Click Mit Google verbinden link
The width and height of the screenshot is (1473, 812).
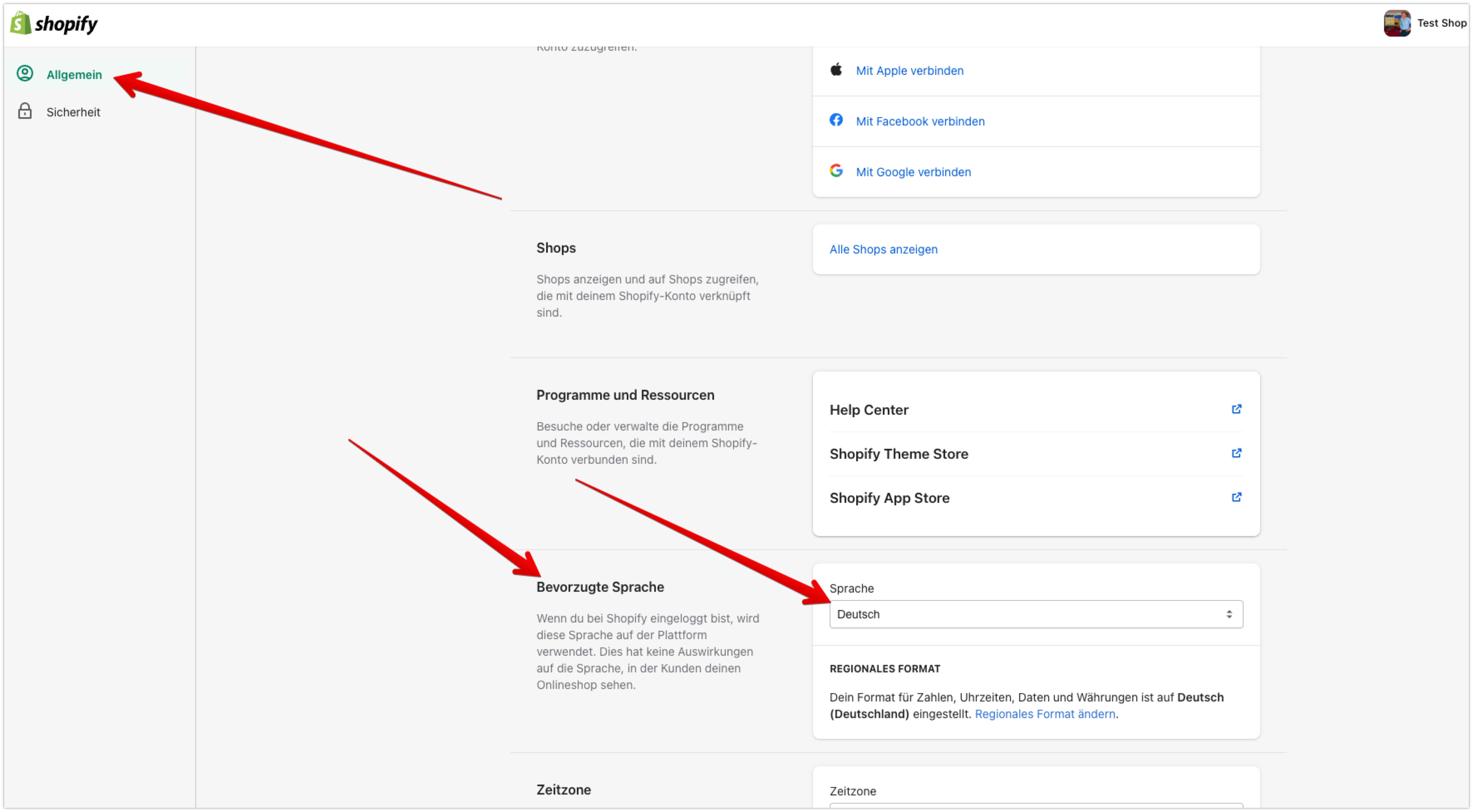(913, 172)
